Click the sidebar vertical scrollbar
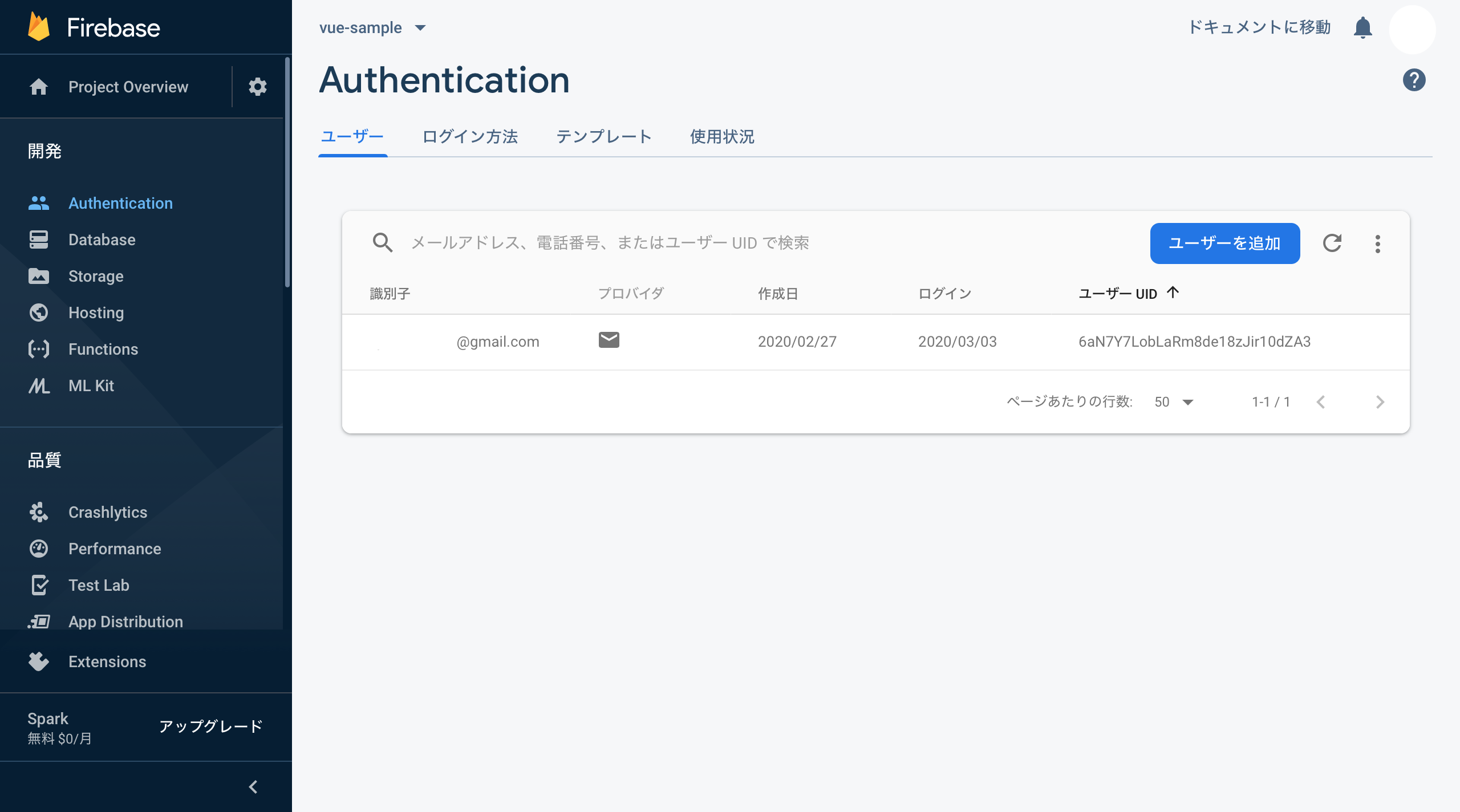The width and height of the screenshot is (1460, 812). point(287,172)
